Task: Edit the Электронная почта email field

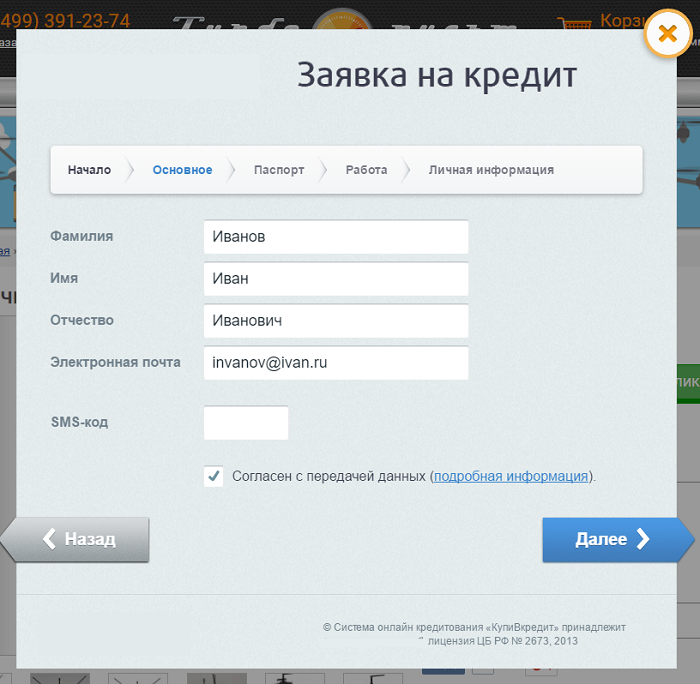Action: click(336, 363)
